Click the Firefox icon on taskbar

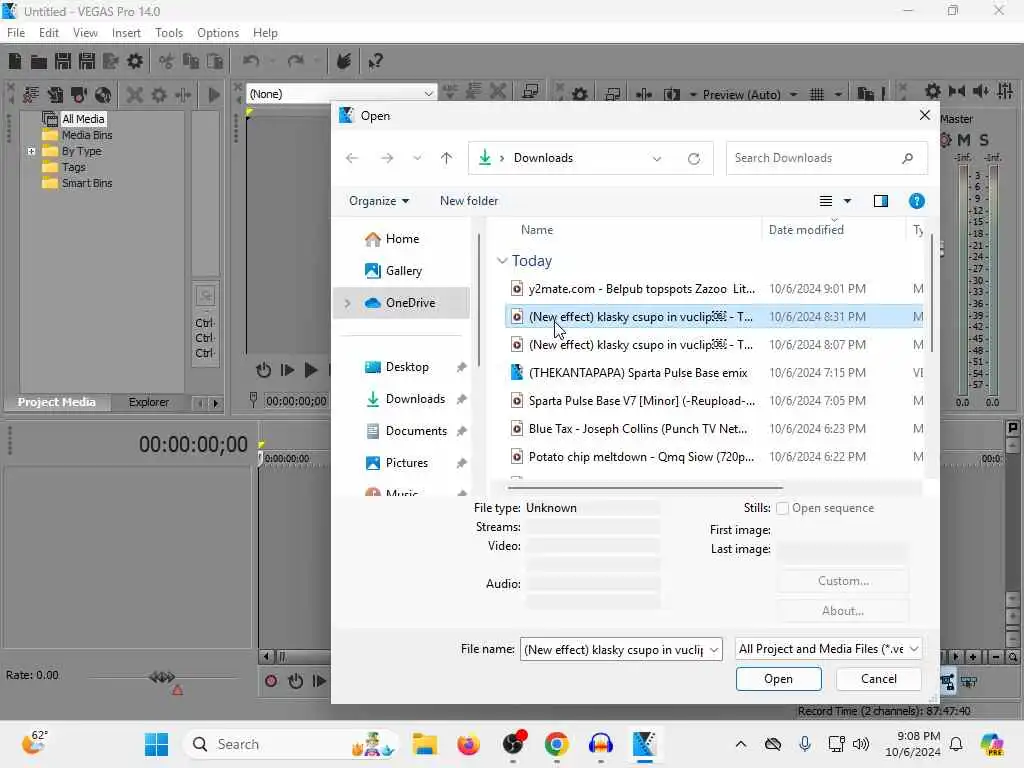pyautogui.click(x=468, y=744)
